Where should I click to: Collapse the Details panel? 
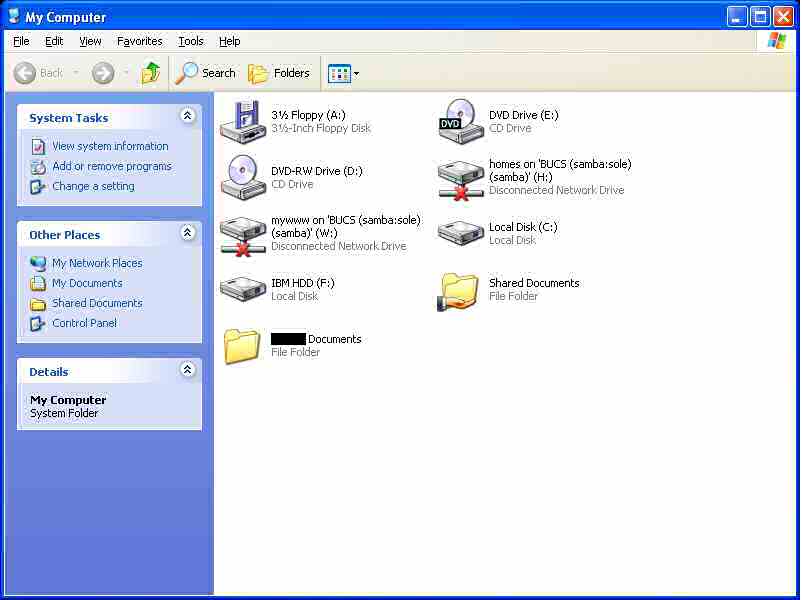187,369
